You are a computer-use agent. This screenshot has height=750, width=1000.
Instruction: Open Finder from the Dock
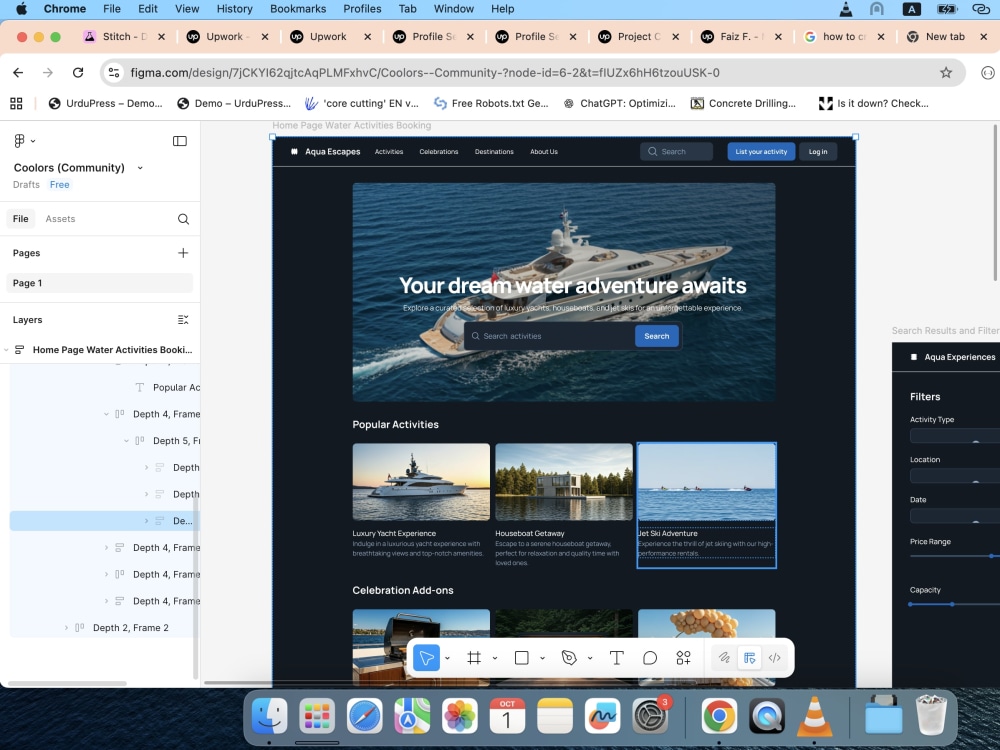(269, 716)
